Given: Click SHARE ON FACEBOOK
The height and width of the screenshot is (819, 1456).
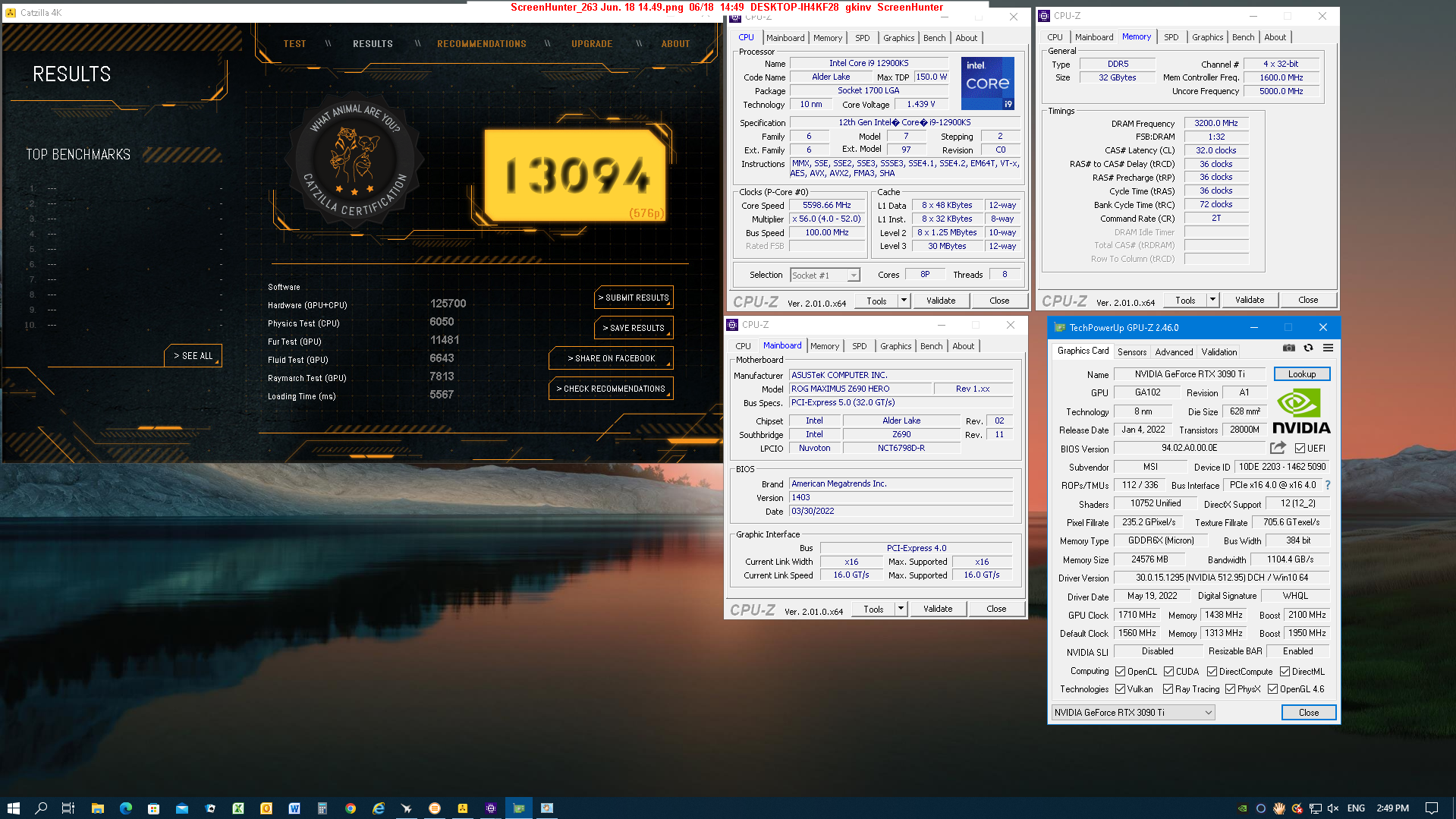Looking at the screenshot, I should (x=611, y=358).
